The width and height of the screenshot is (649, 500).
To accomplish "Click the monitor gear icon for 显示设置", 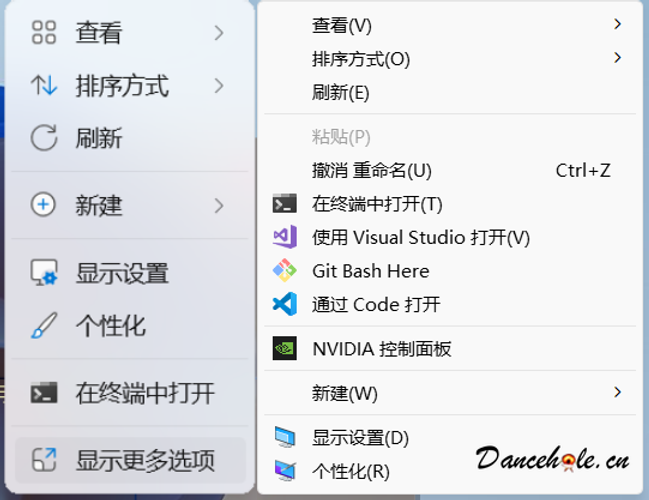I will point(44,273).
